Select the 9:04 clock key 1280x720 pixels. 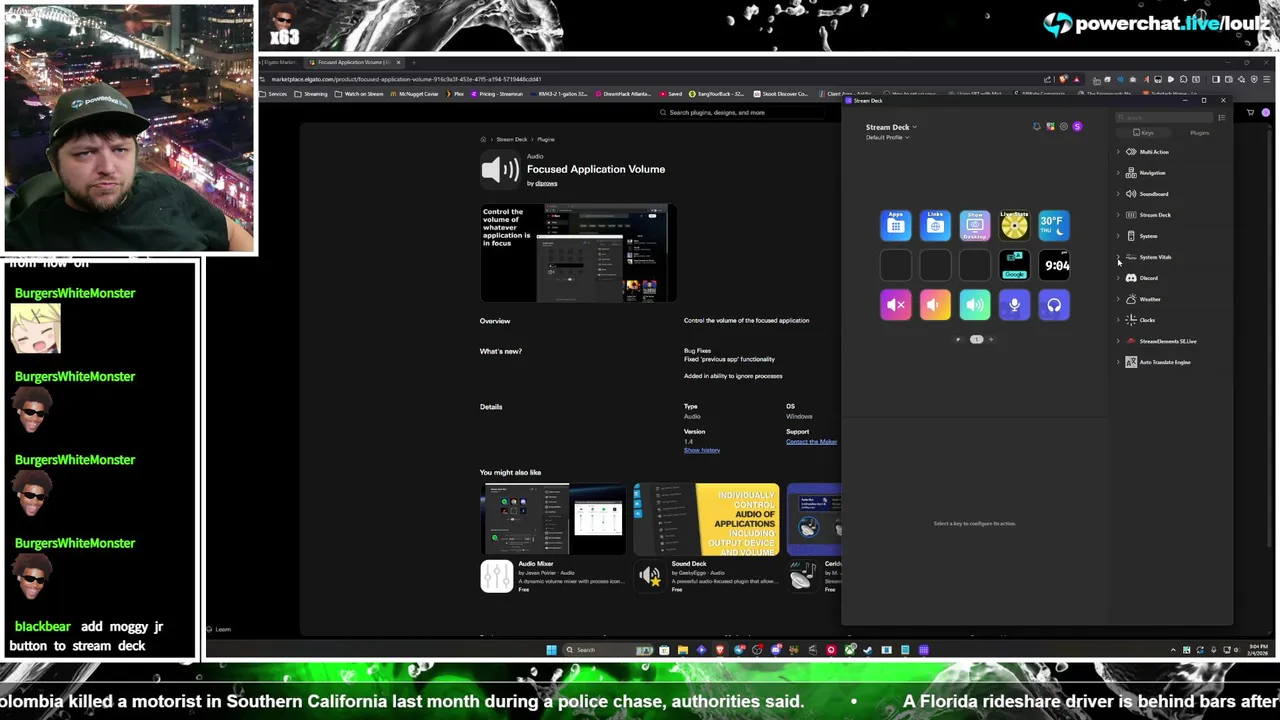(x=1054, y=265)
